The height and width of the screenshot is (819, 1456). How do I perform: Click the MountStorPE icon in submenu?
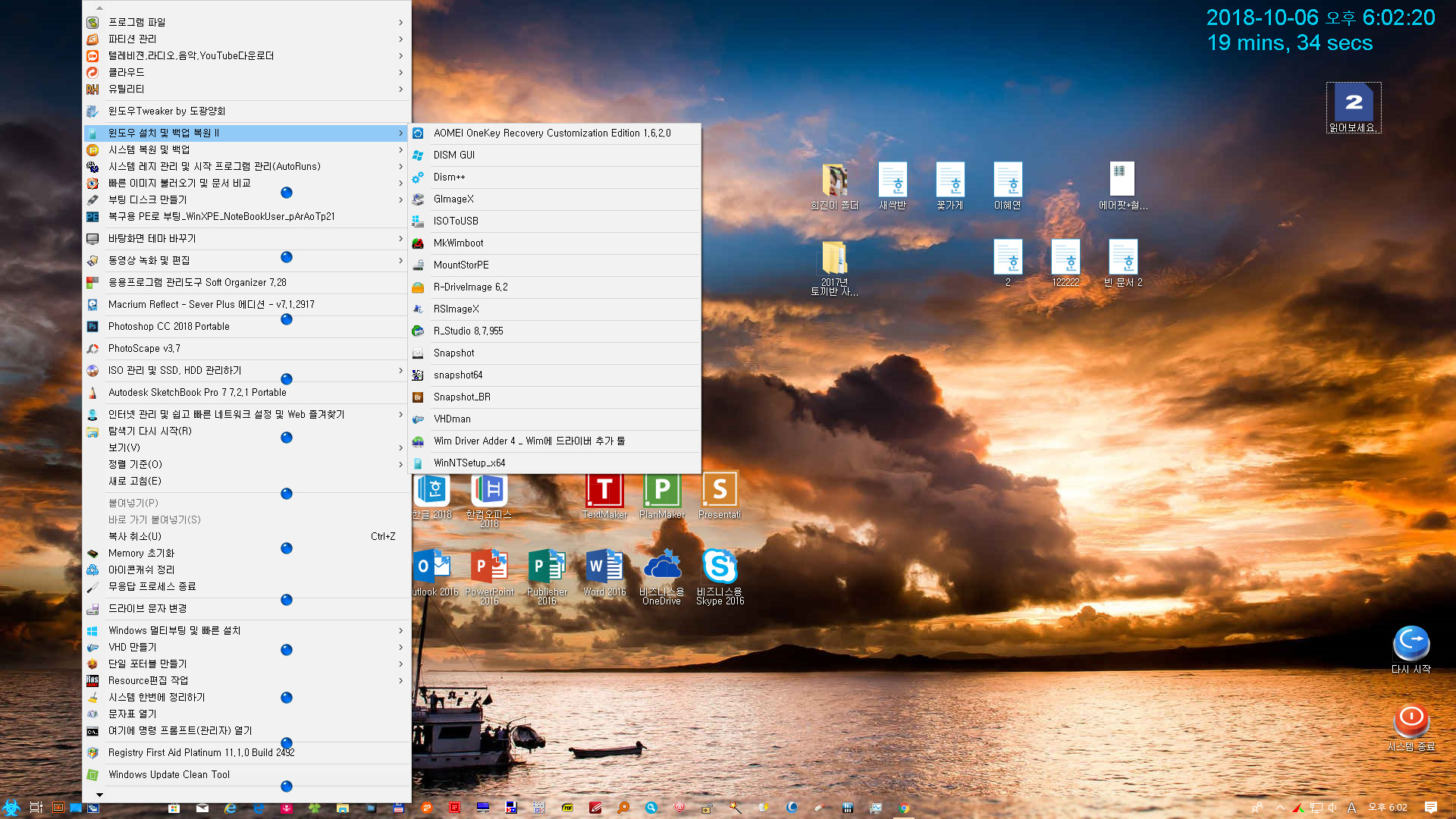(x=418, y=265)
